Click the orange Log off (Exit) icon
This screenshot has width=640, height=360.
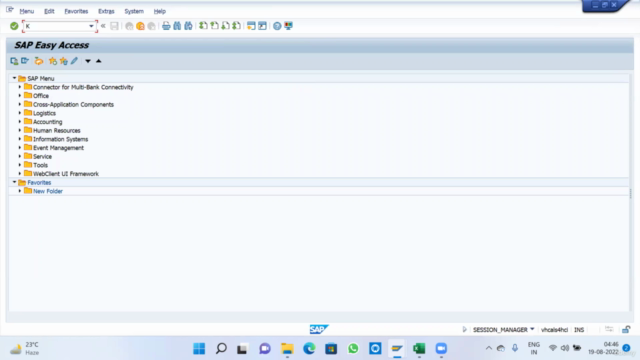point(140,26)
